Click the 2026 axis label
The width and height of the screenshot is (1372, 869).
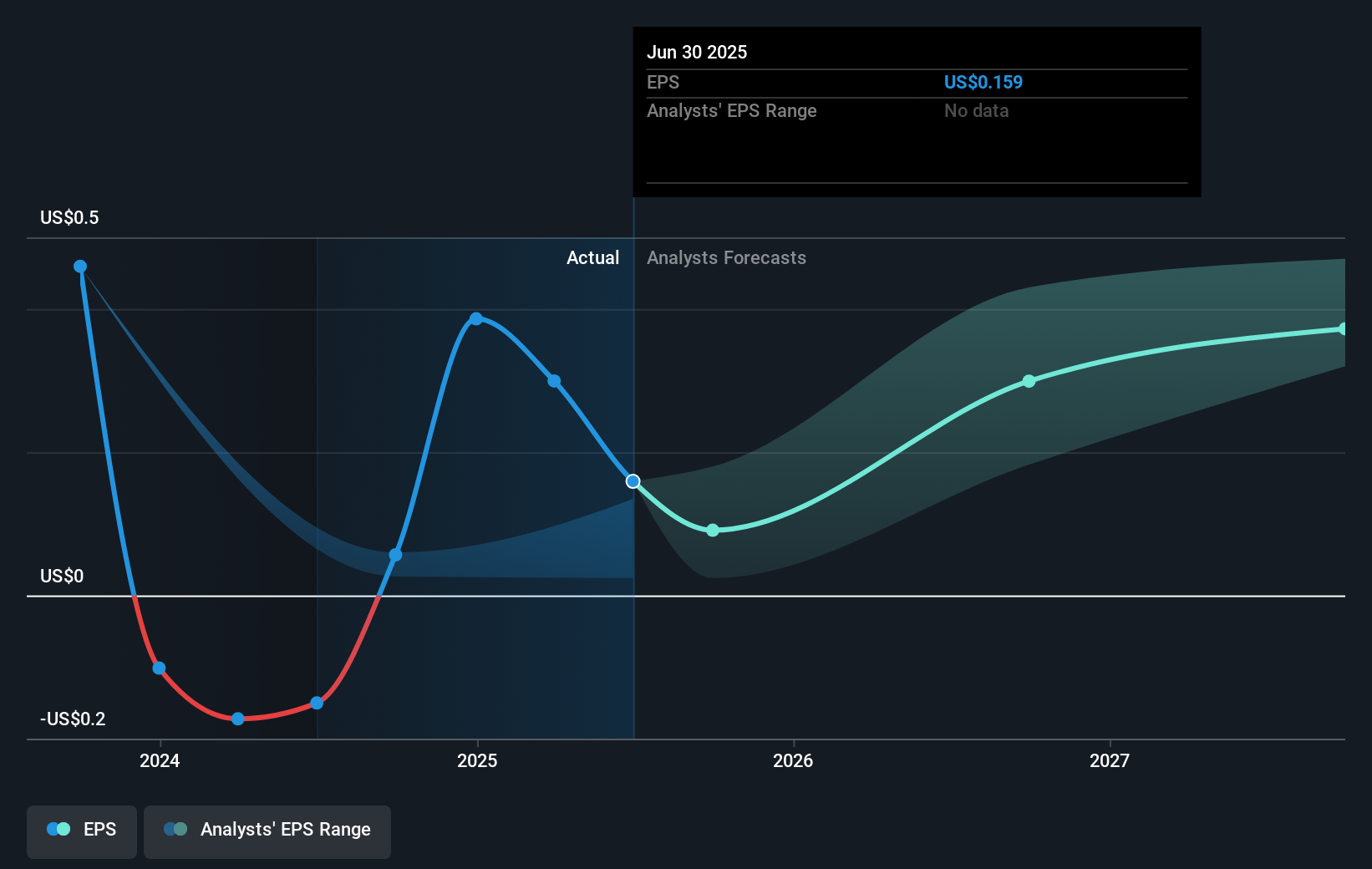[x=793, y=760]
